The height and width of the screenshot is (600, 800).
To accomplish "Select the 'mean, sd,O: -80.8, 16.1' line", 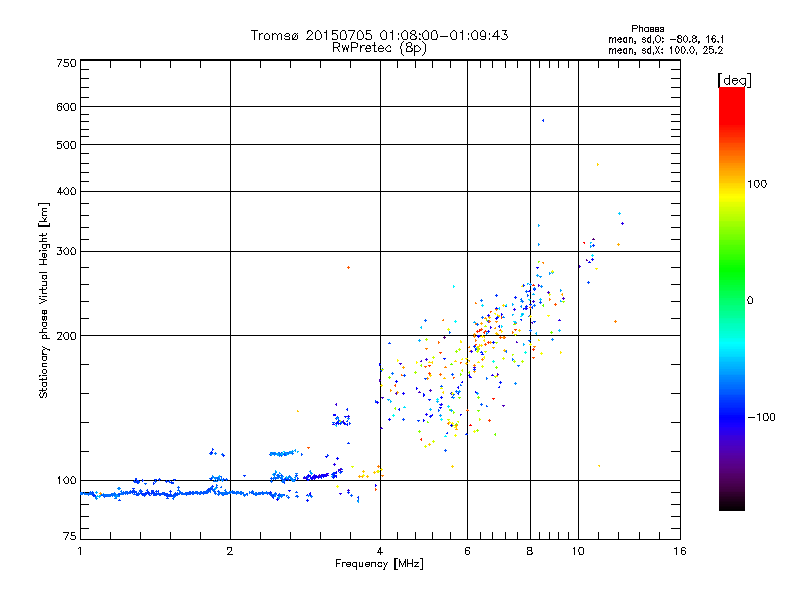I will point(666,39).
